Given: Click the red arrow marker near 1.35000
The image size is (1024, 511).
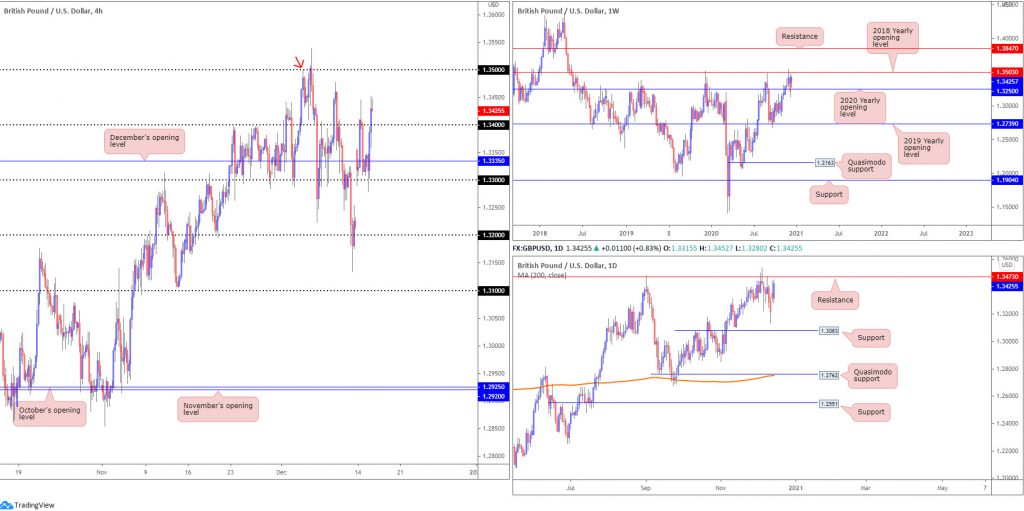Looking at the screenshot, I should pyautogui.click(x=300, y=63).
